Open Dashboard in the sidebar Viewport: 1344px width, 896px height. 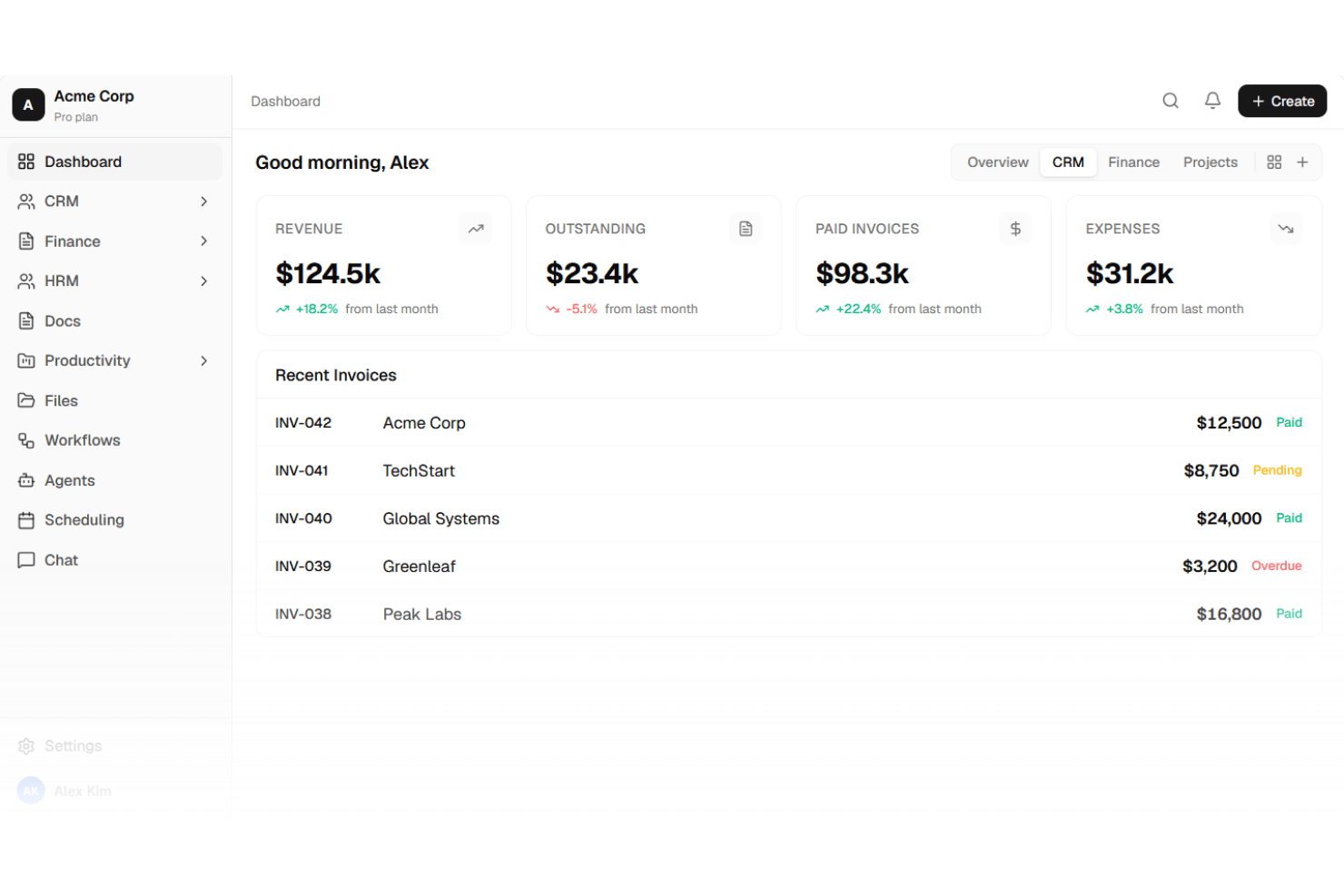114,162
